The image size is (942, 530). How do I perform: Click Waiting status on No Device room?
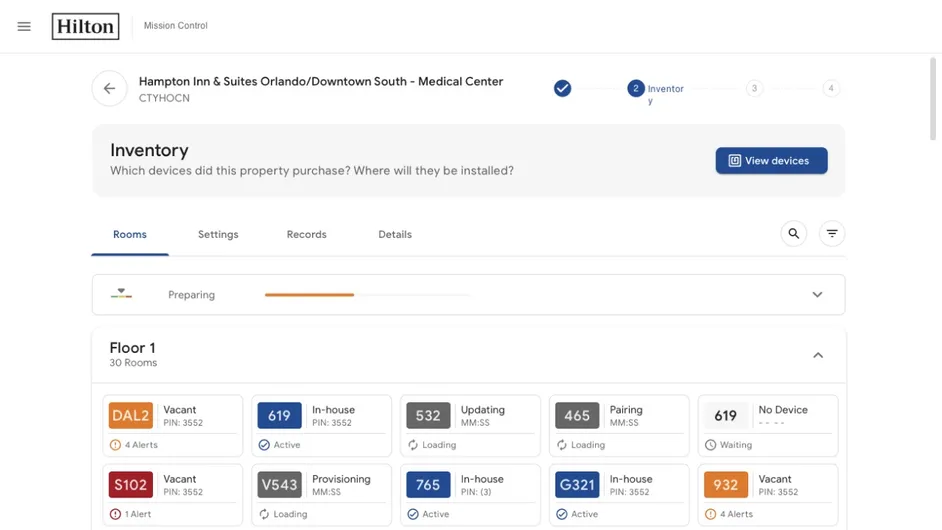tap(728, 445)
